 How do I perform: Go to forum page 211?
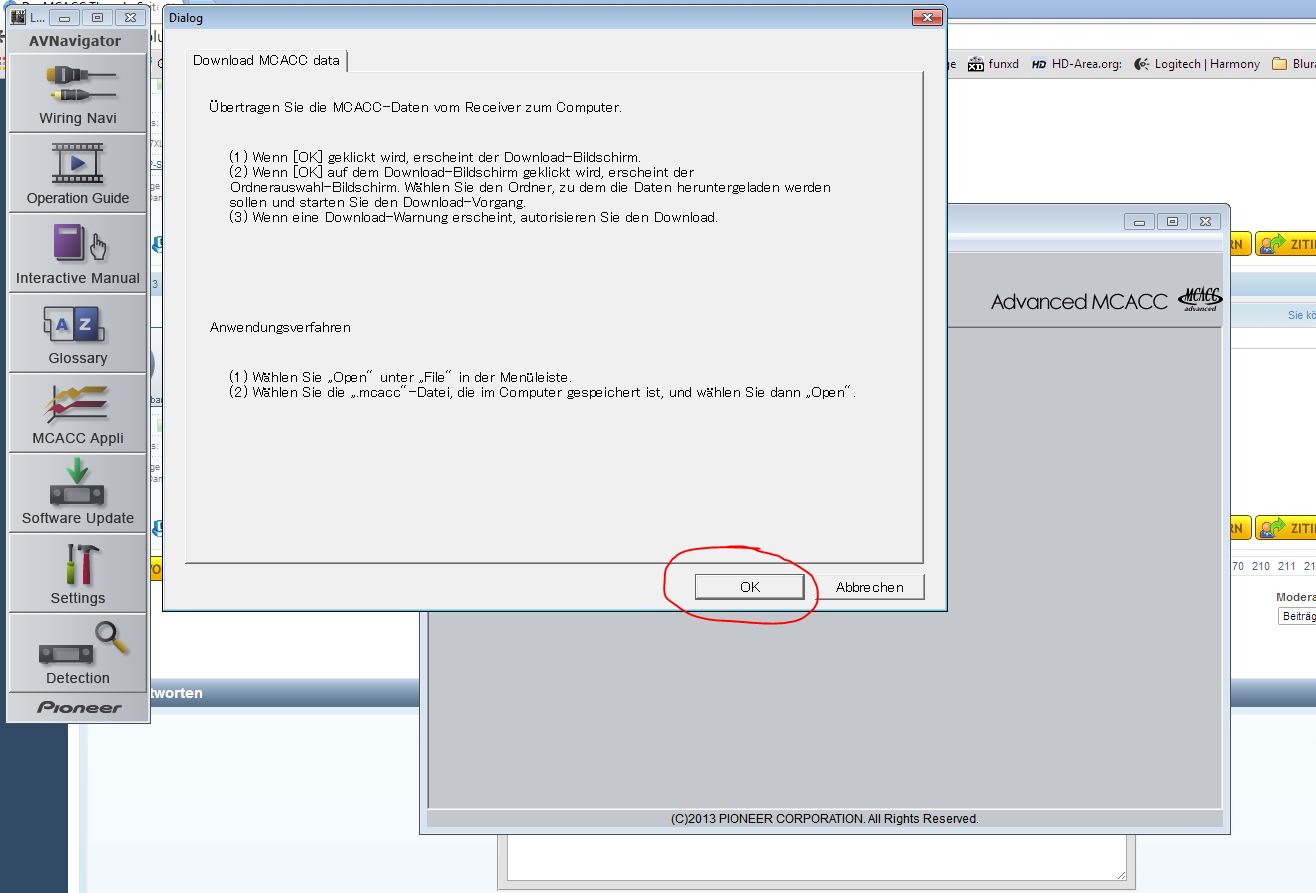[1287, 566]
